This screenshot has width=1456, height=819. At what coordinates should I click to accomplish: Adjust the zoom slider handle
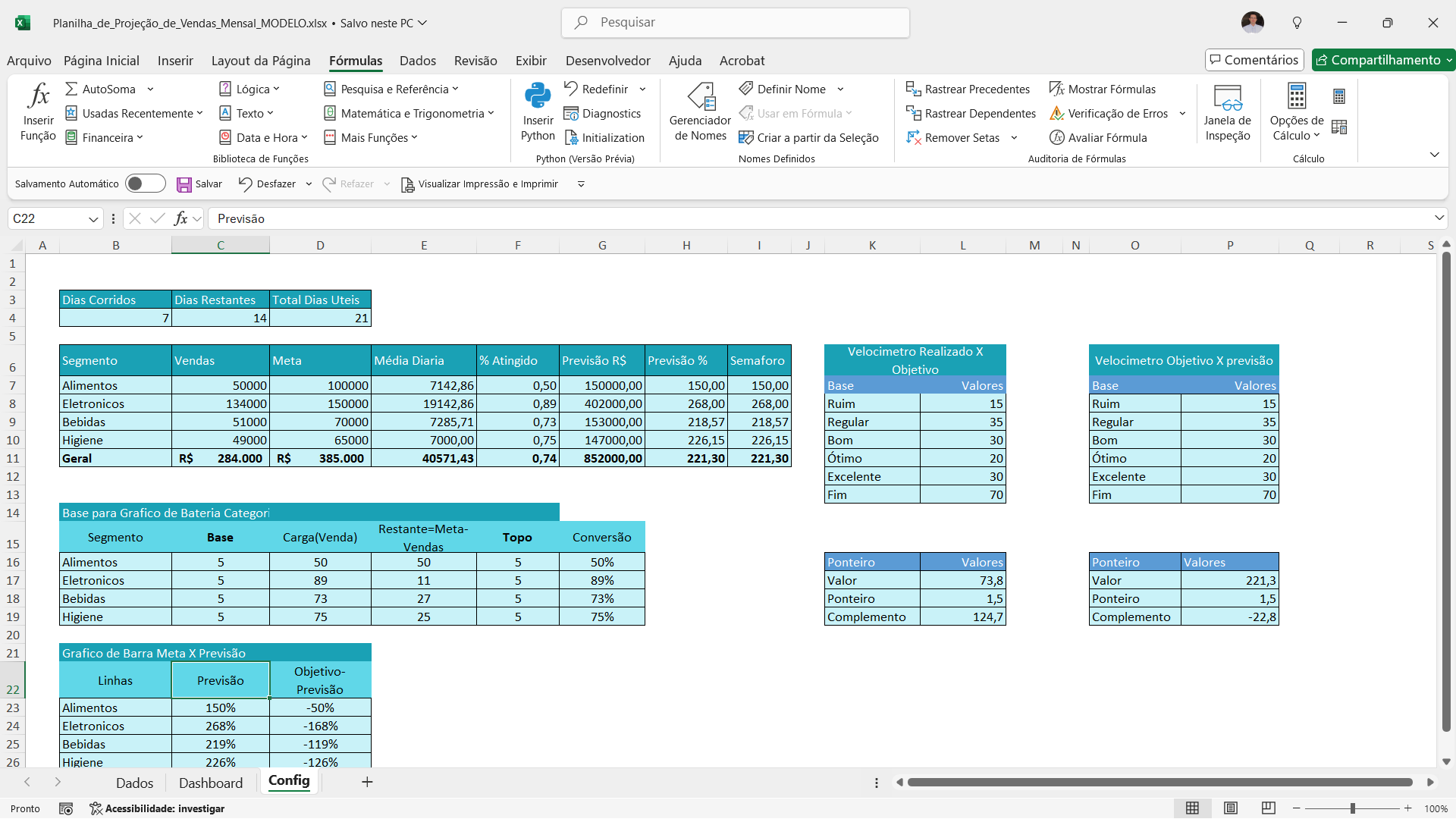(1352, 808)
